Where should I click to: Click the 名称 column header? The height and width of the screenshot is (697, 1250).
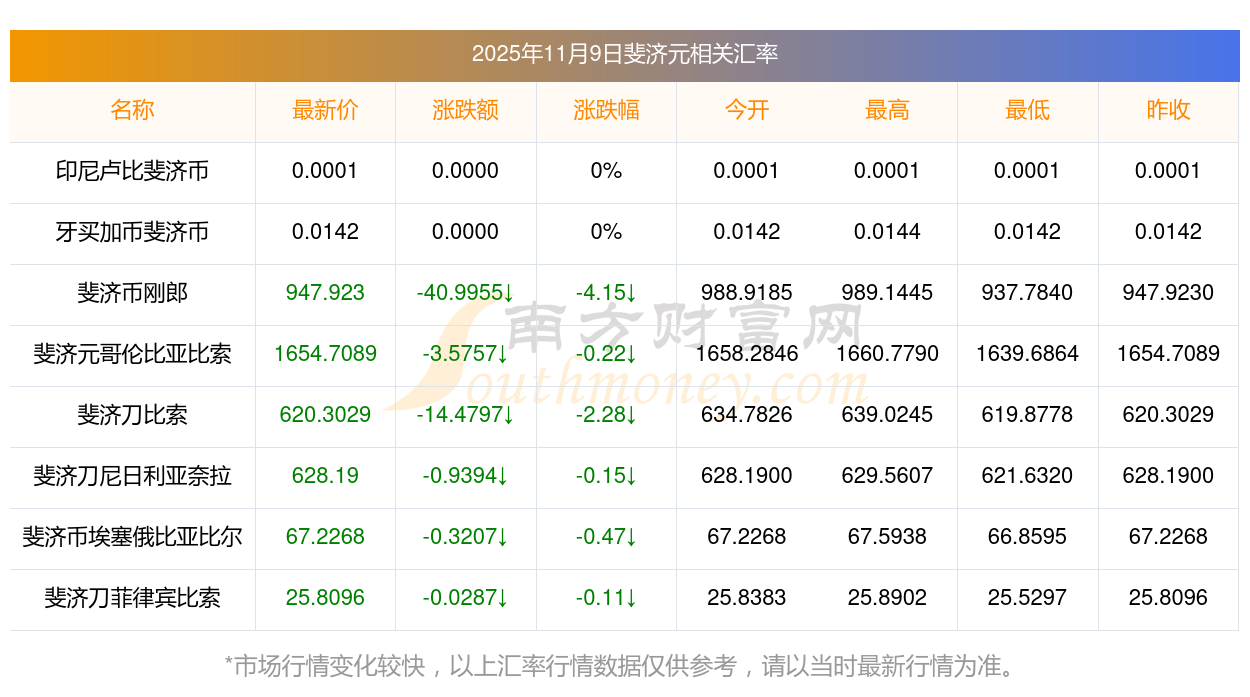pyautogui.click(x=132, y=110)
